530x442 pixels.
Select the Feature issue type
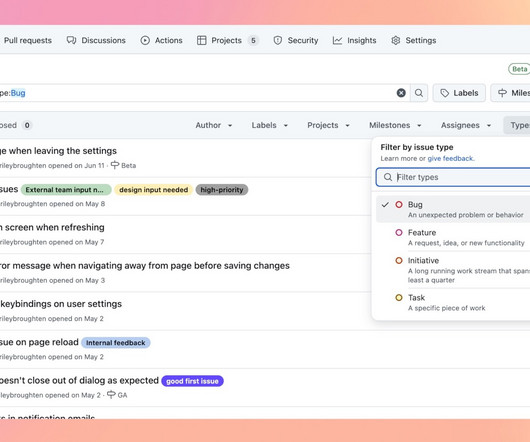click(453, 237)
